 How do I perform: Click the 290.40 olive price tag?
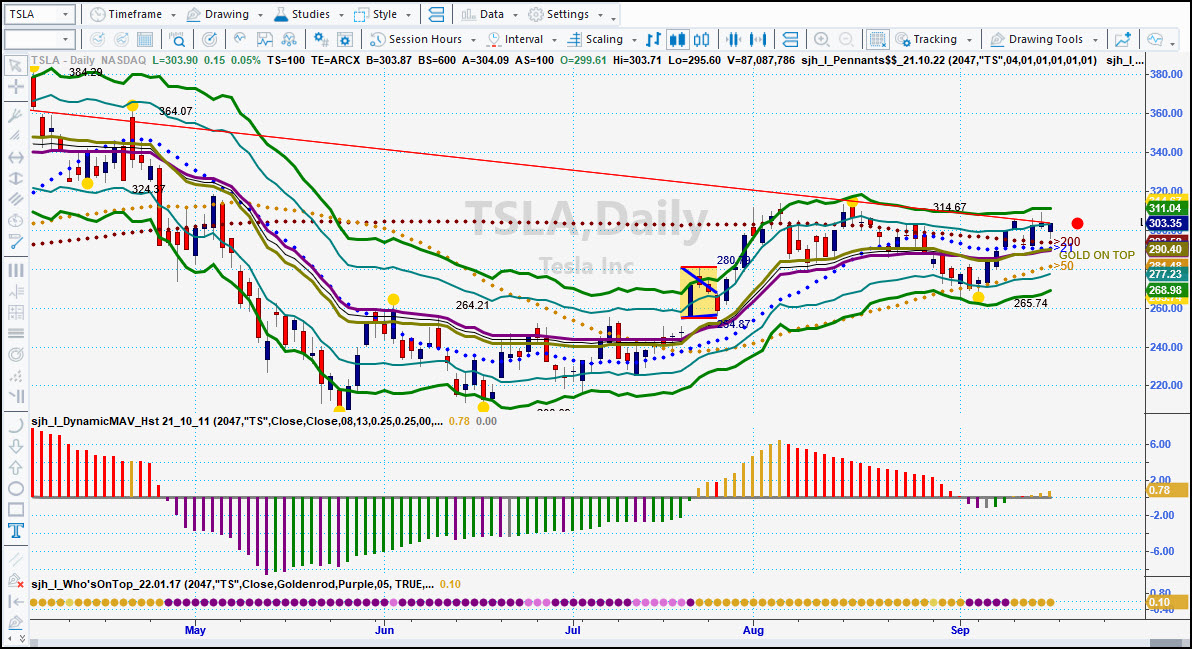point(1165,249)
